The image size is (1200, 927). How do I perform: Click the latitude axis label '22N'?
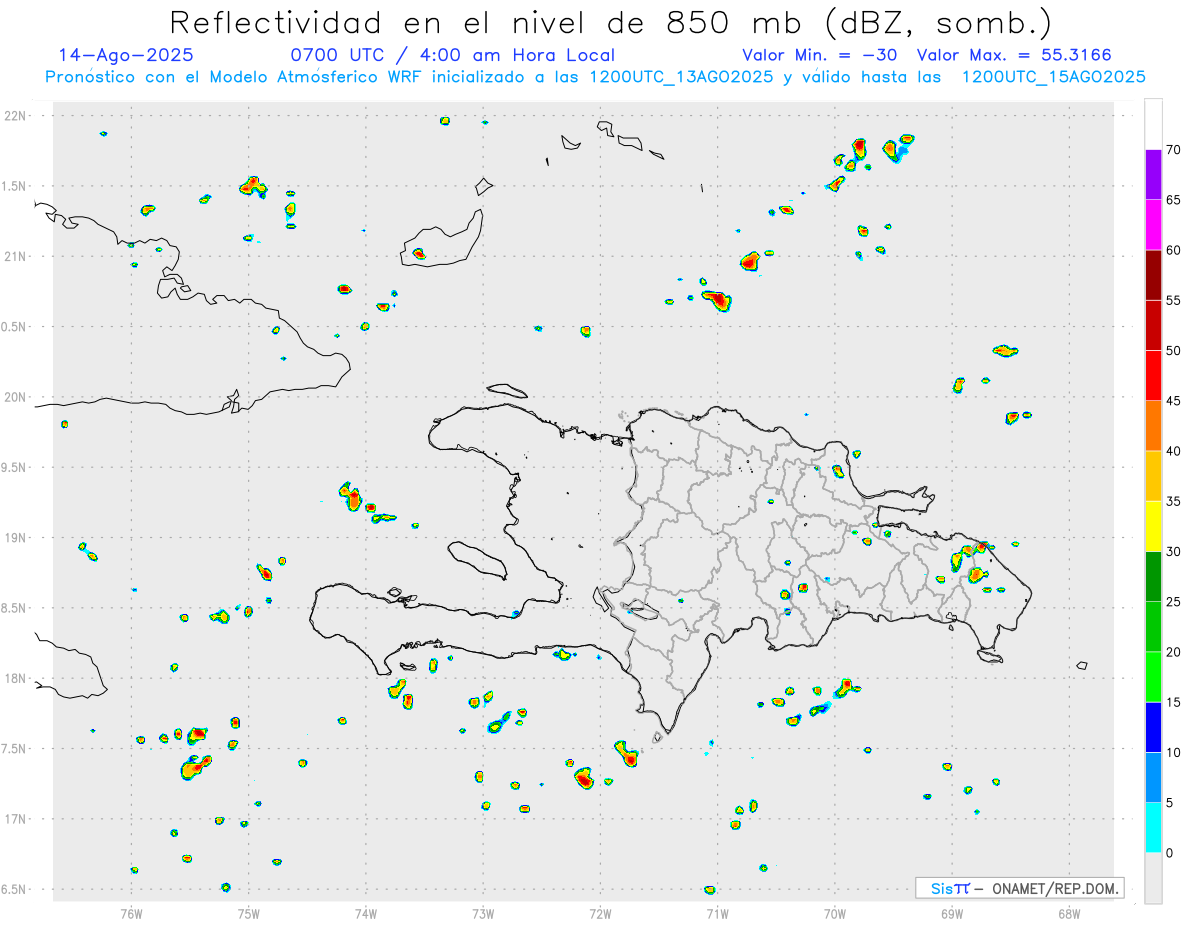click(x=16, y=116)
